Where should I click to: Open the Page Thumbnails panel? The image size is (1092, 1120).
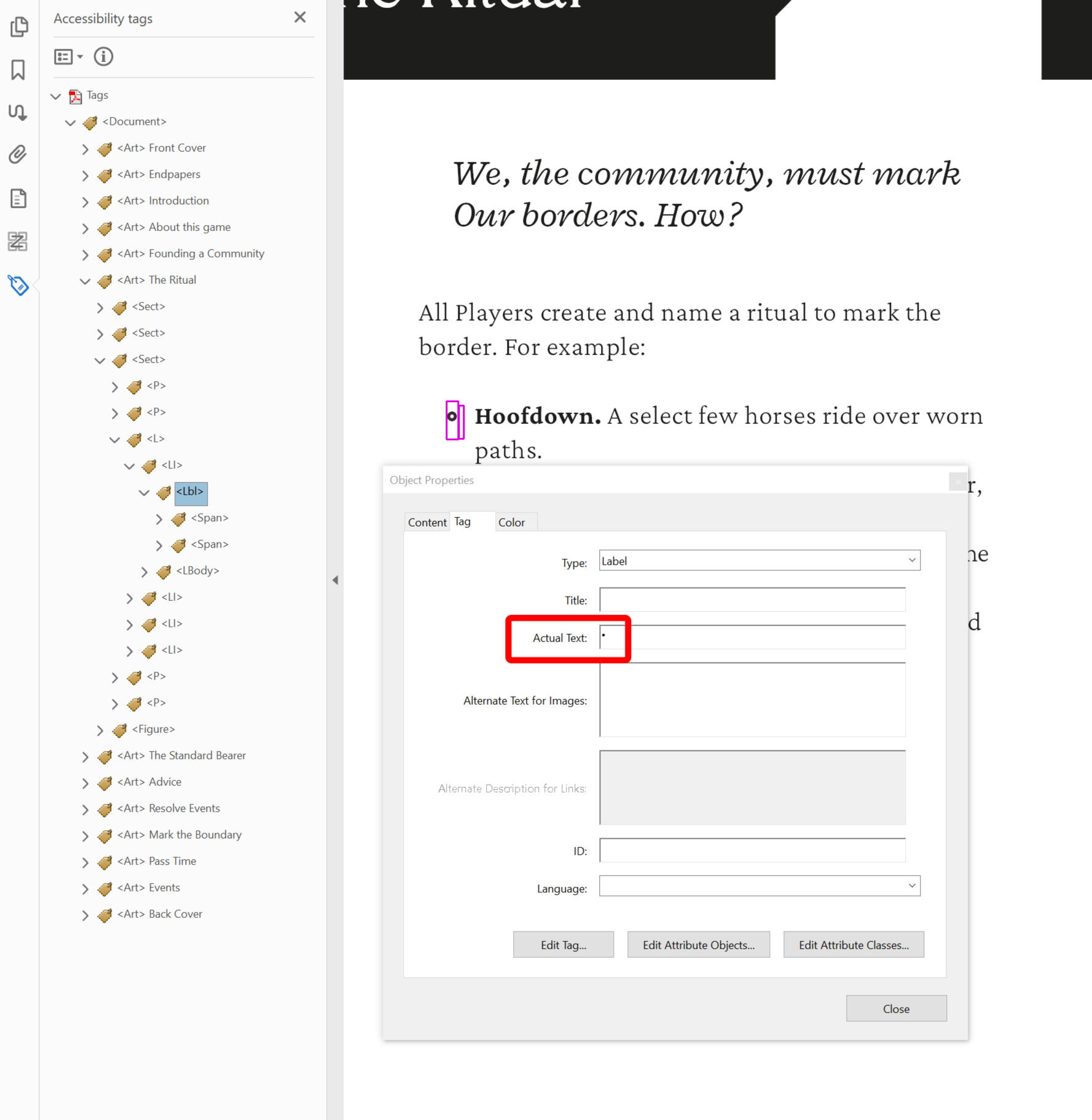tap(19, 27)
